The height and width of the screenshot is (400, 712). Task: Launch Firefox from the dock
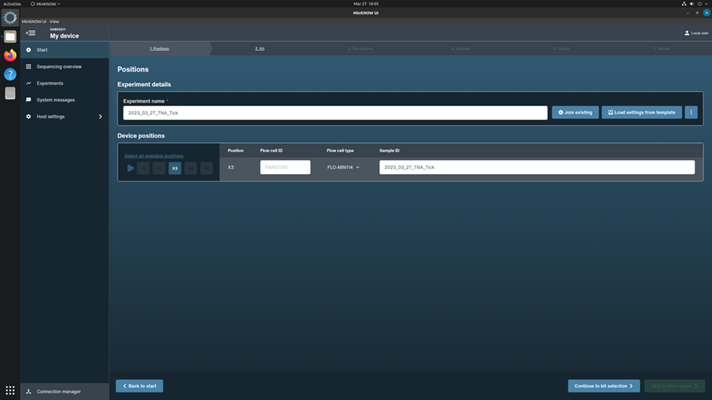click(10, 56)
